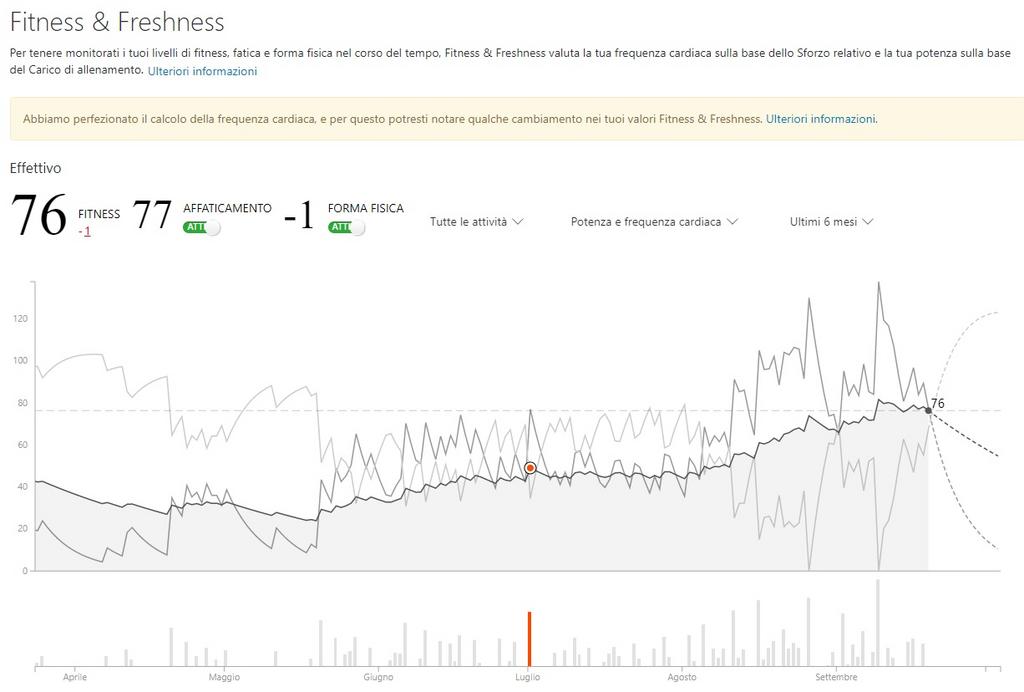This screenshot has height=692, width=1024.
Task: Toggle the Forma fisica switch
Action: [x=347, y=227]
